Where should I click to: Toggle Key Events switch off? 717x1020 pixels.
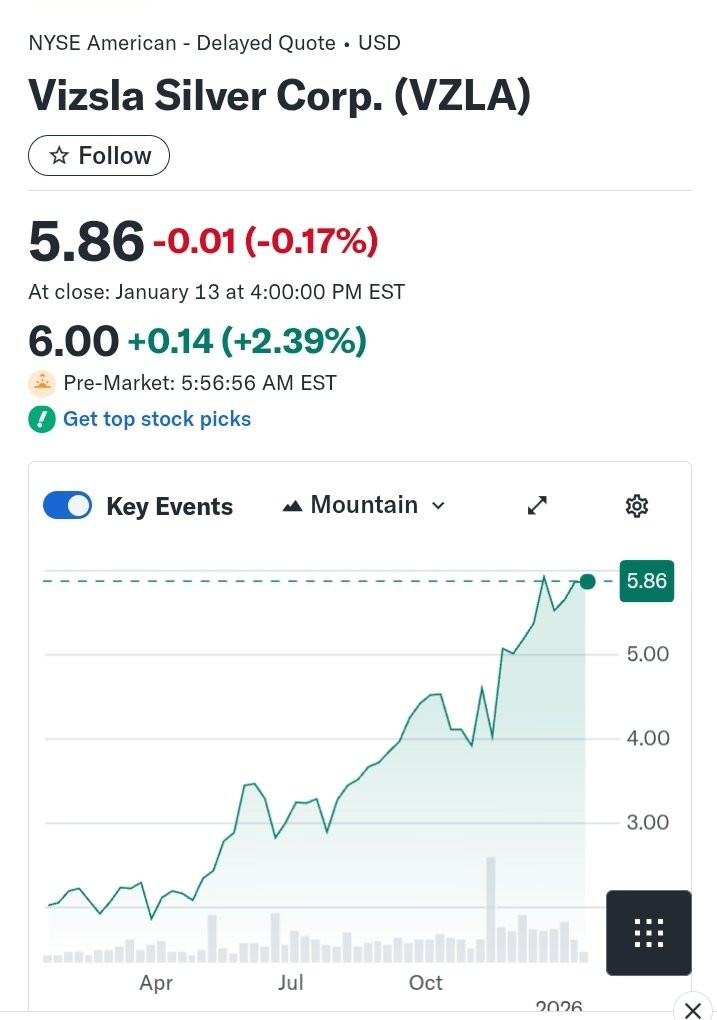click(x=67, y=506)
